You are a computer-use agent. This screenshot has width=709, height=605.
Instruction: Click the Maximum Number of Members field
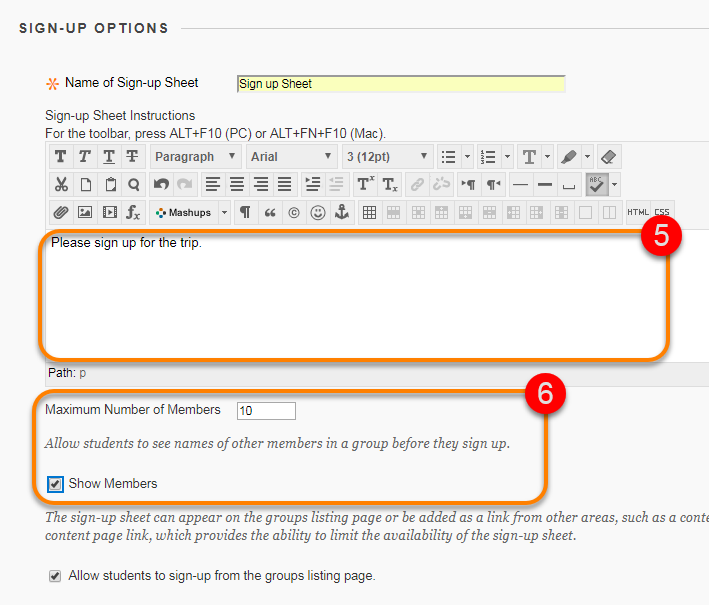coord(266,411)
